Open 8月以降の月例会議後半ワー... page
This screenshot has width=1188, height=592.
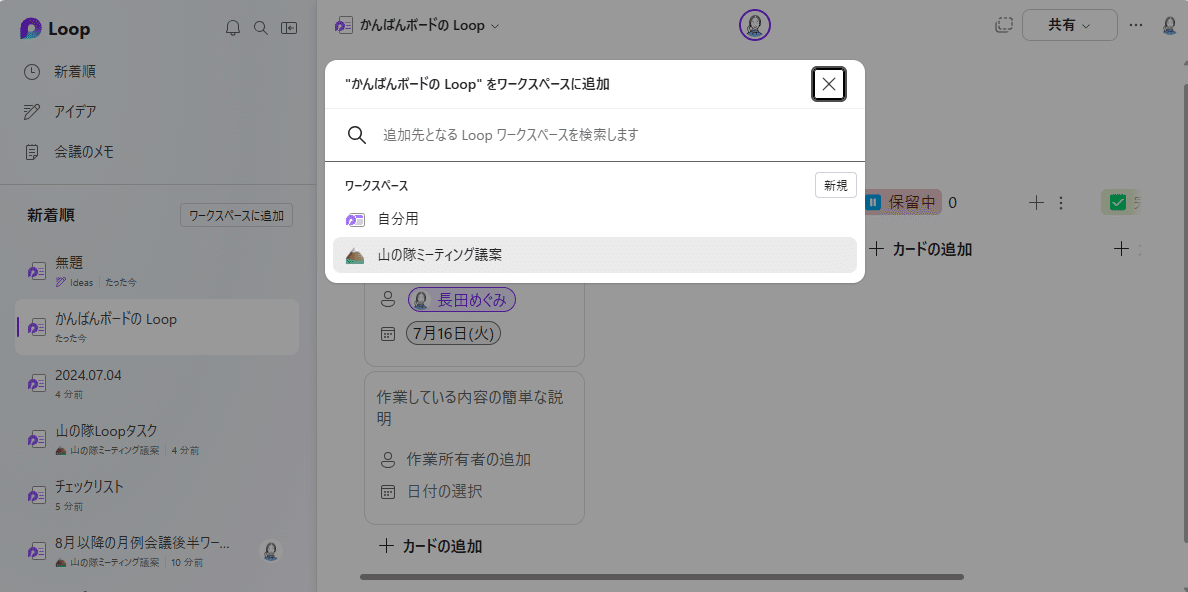click(x=158, y=552)
